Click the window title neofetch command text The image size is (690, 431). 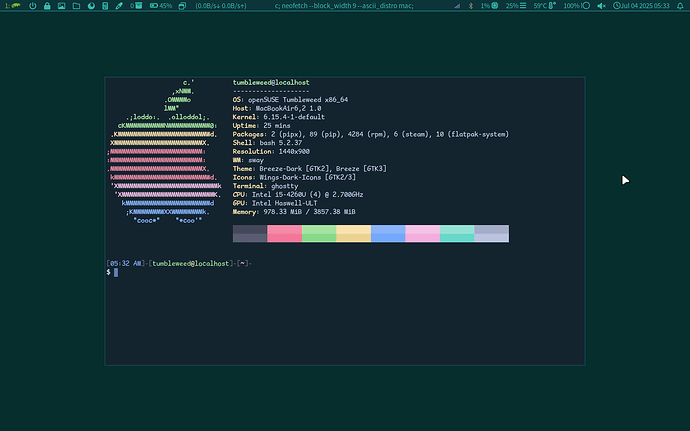[x=344, y=6]
